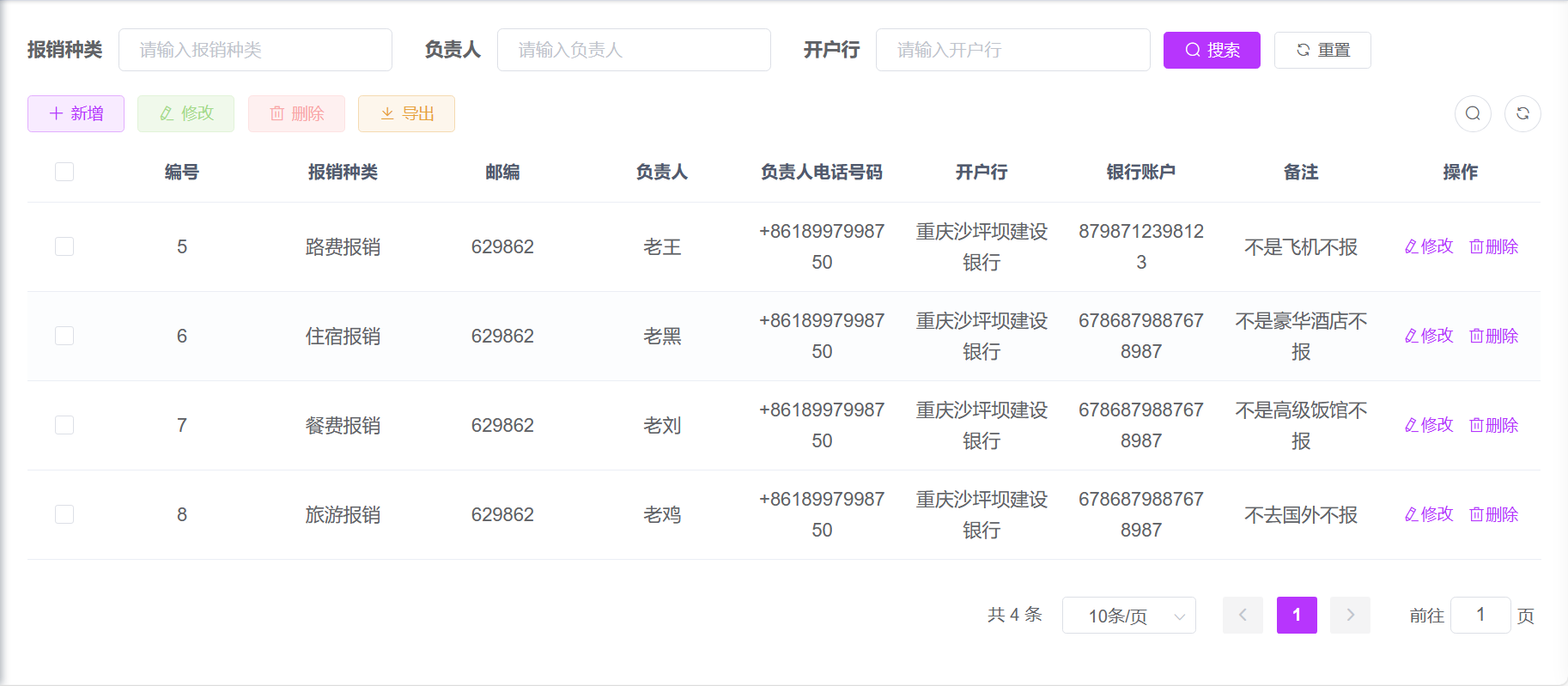1568x686 pixels.
Task: Click the 路费报销 cell
Action: pos(343,247)
